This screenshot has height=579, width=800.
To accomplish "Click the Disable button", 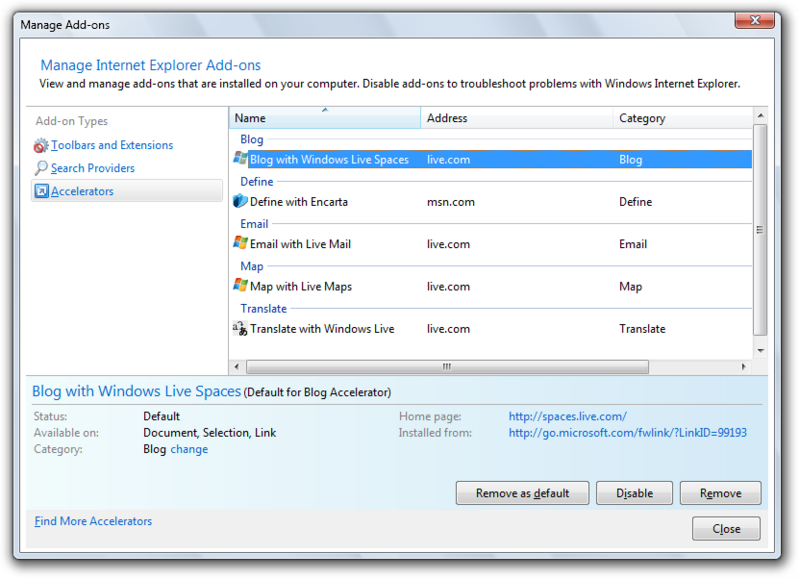I will click(x=634, y=493).
